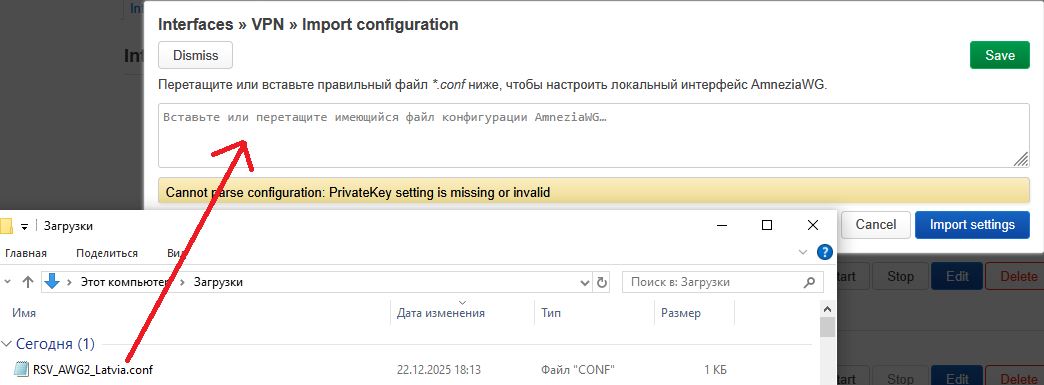Image resolution: width=1044 pixels, height=385 pixels.
Task: Open the quick access toolbar dropdown arrow
Action: tap(25, 226)
